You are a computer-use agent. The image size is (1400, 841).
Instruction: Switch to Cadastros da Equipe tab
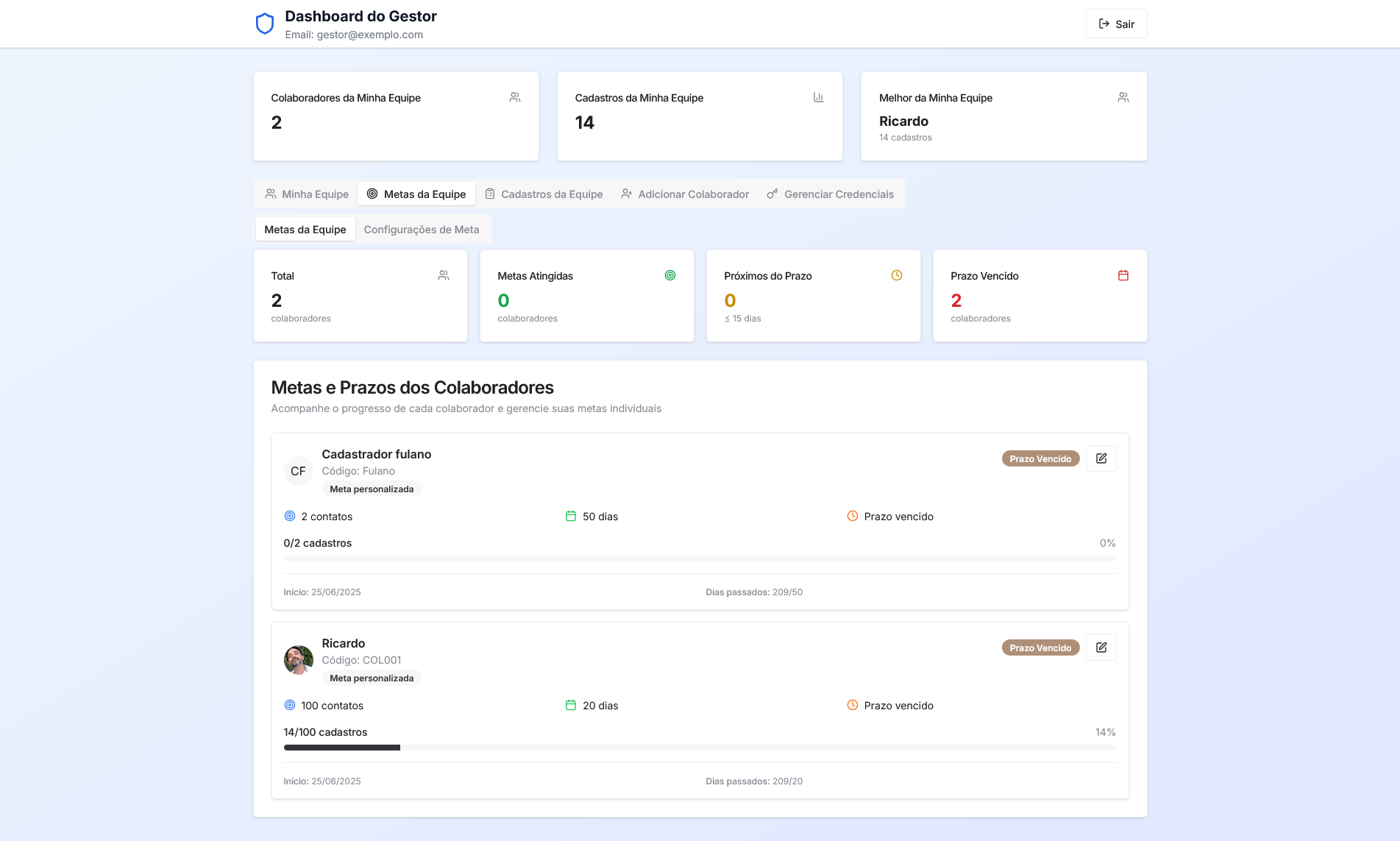pyautogui.click(x=544, y=194)
